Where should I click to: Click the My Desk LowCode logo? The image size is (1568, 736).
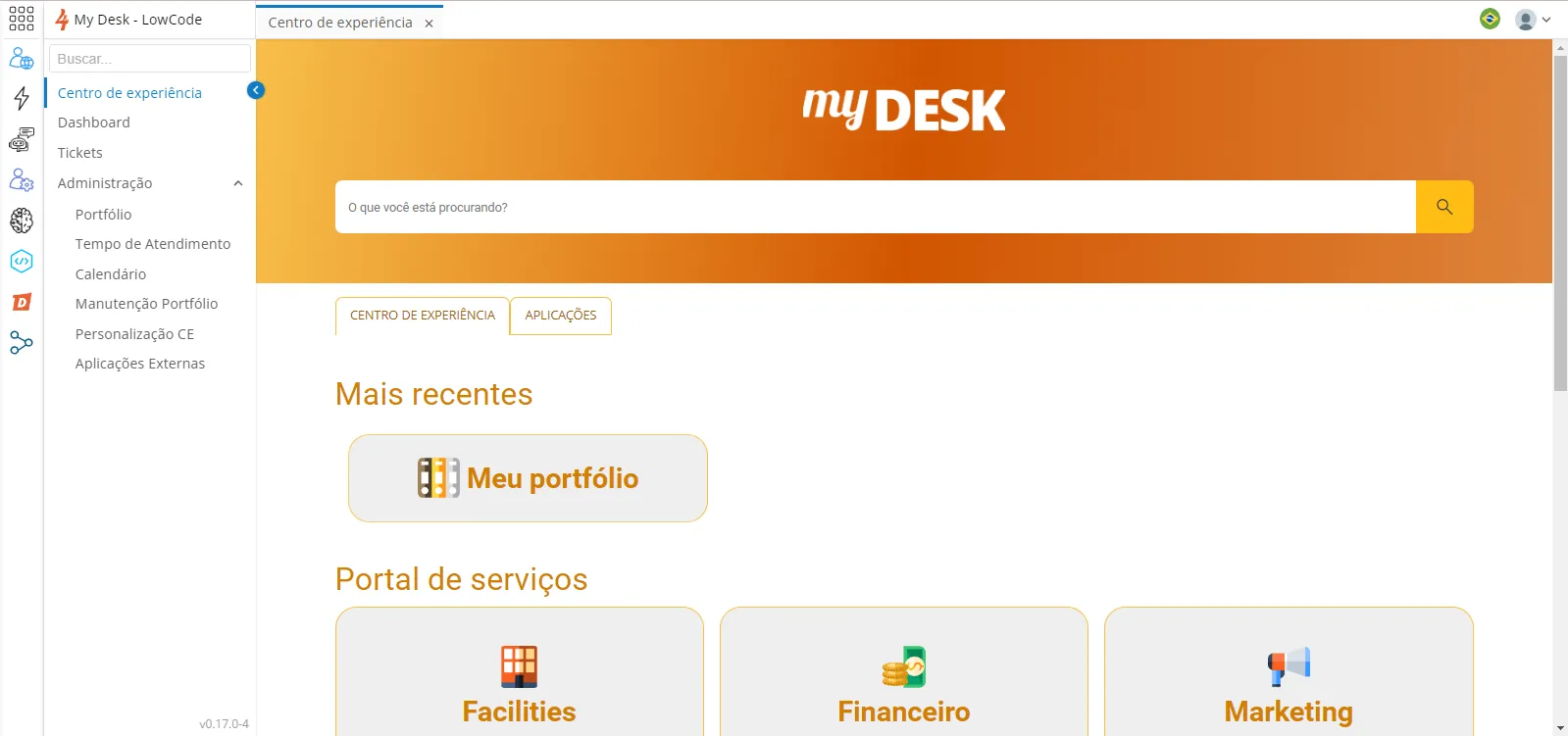tap(128, 20)
